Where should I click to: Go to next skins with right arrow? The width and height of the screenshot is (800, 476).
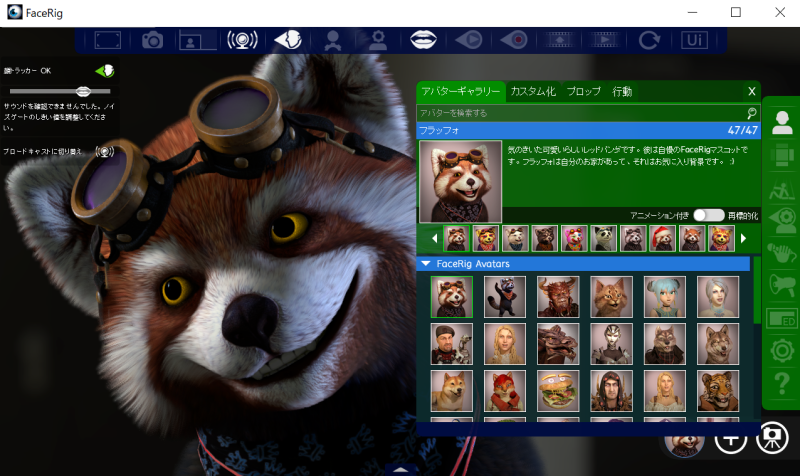click(743, 238)
